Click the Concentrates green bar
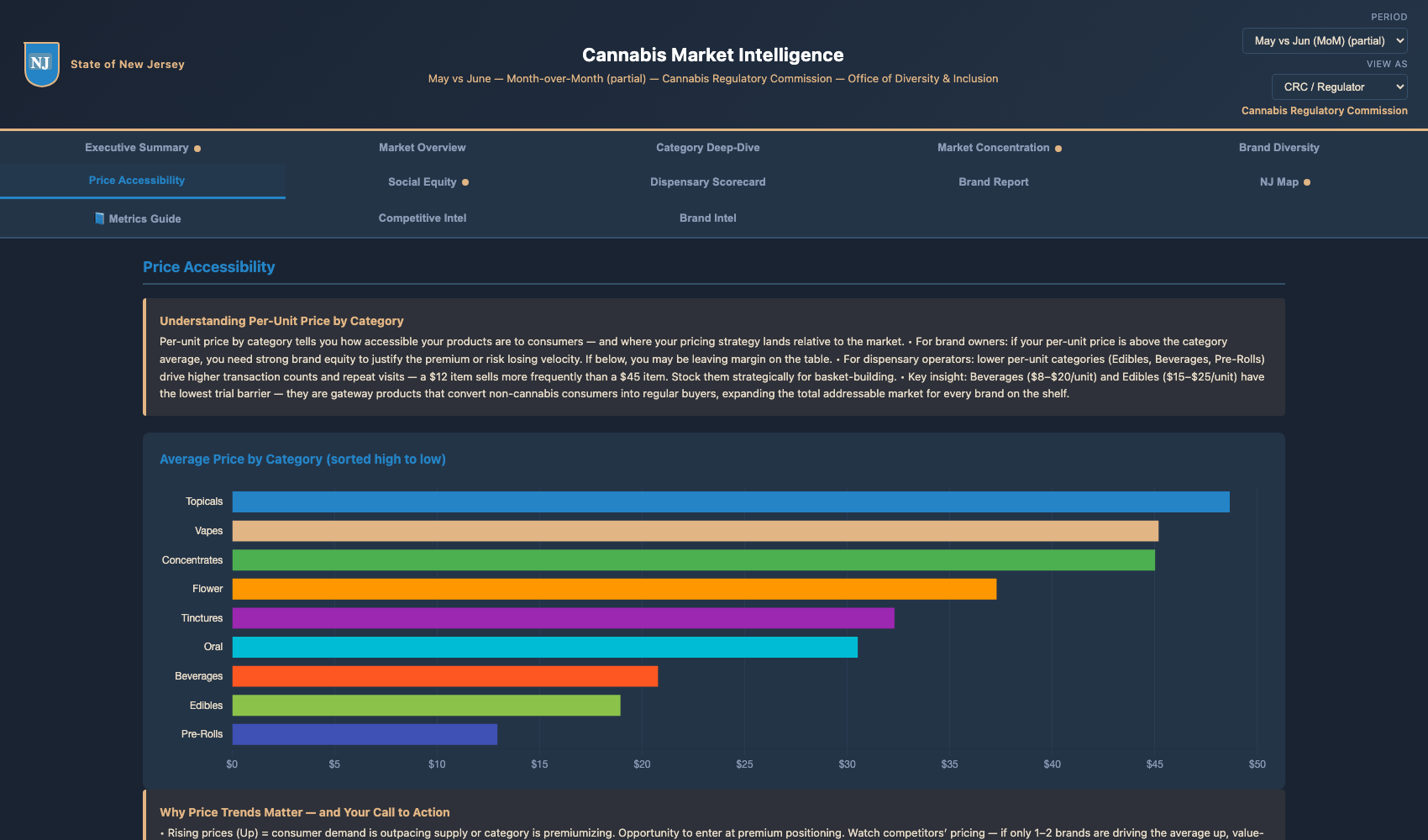Screen dimensions: 1428x840 point(694,560)
